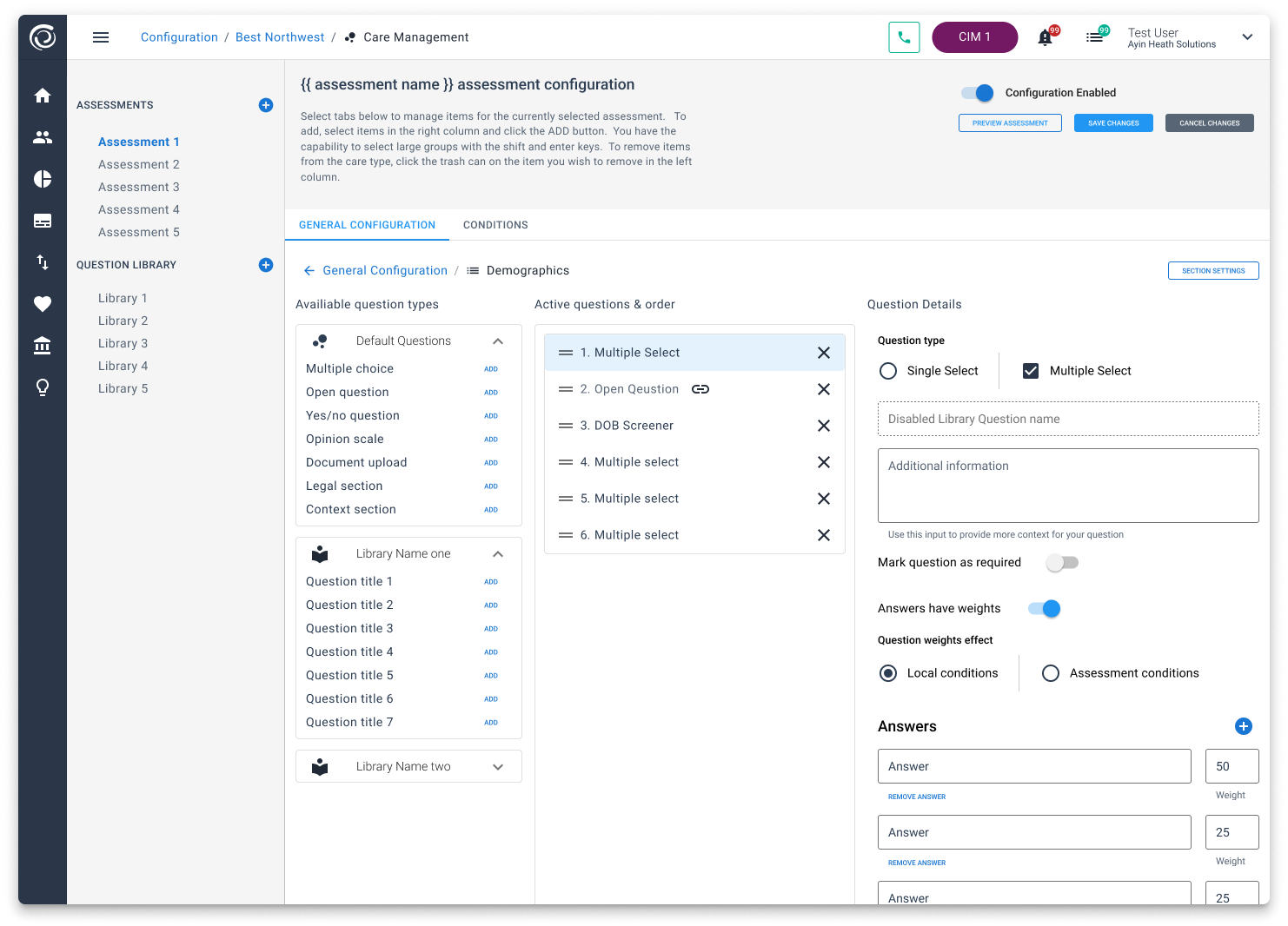Open the notifications bell icon
1288x926 pixels.
[1046, 37]
